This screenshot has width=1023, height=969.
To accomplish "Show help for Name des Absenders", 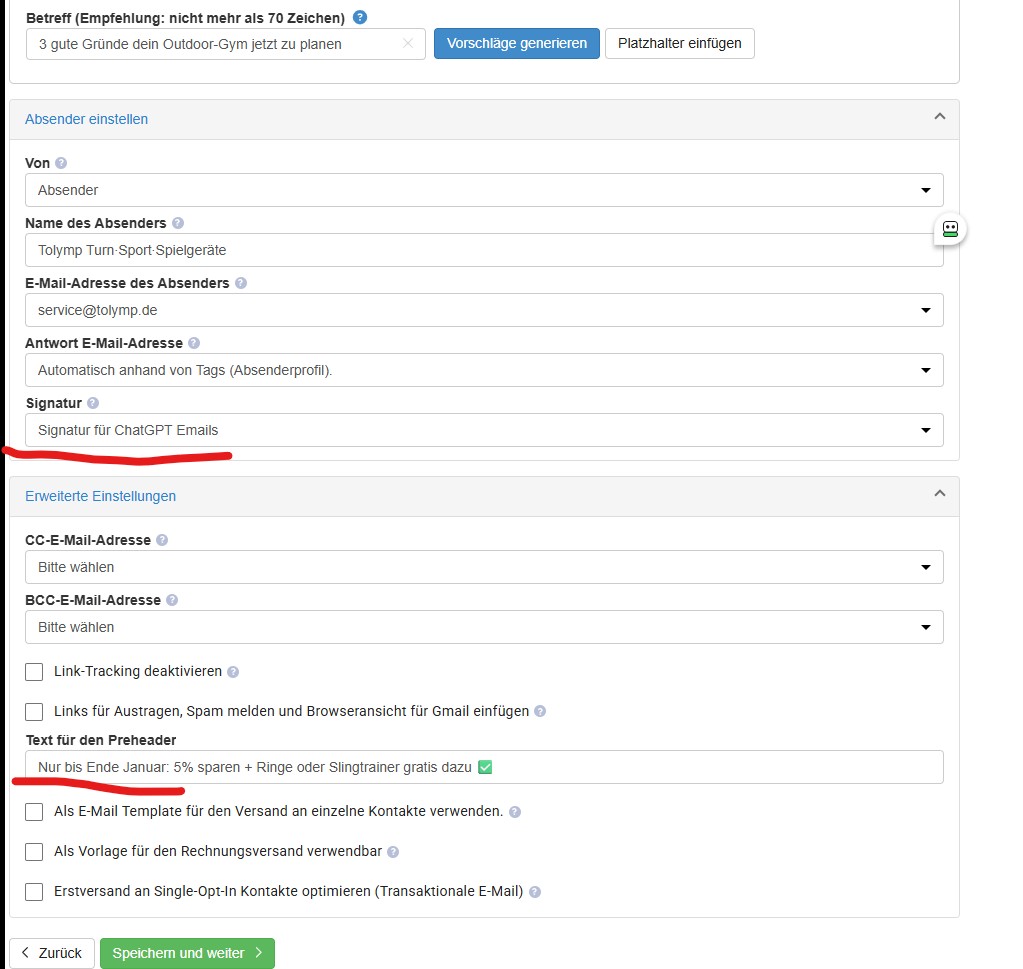I will point(177,223).
